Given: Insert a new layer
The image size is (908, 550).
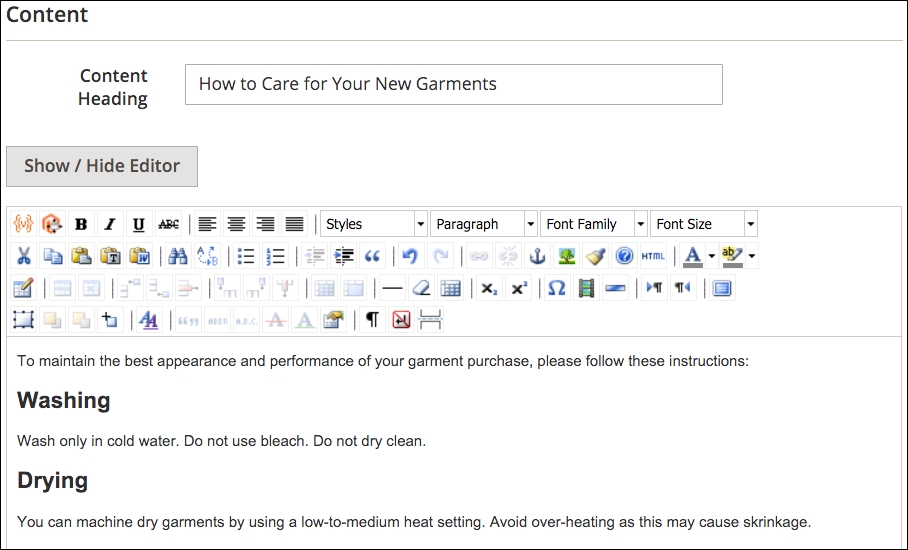Looking at the screenshot, I should [23, 320].
